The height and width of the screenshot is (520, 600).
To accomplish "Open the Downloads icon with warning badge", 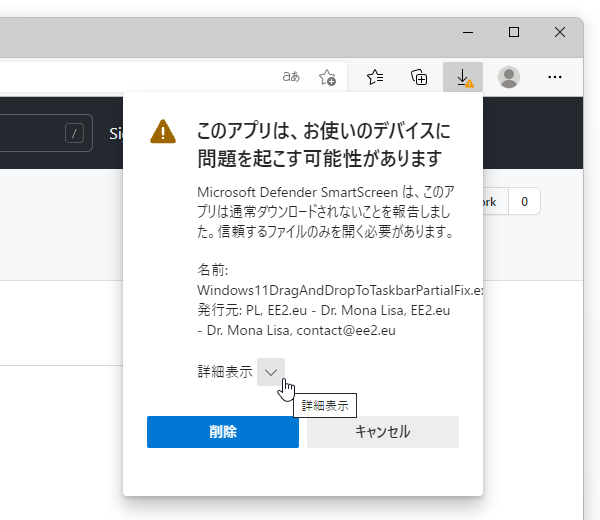I will [463, 77].
